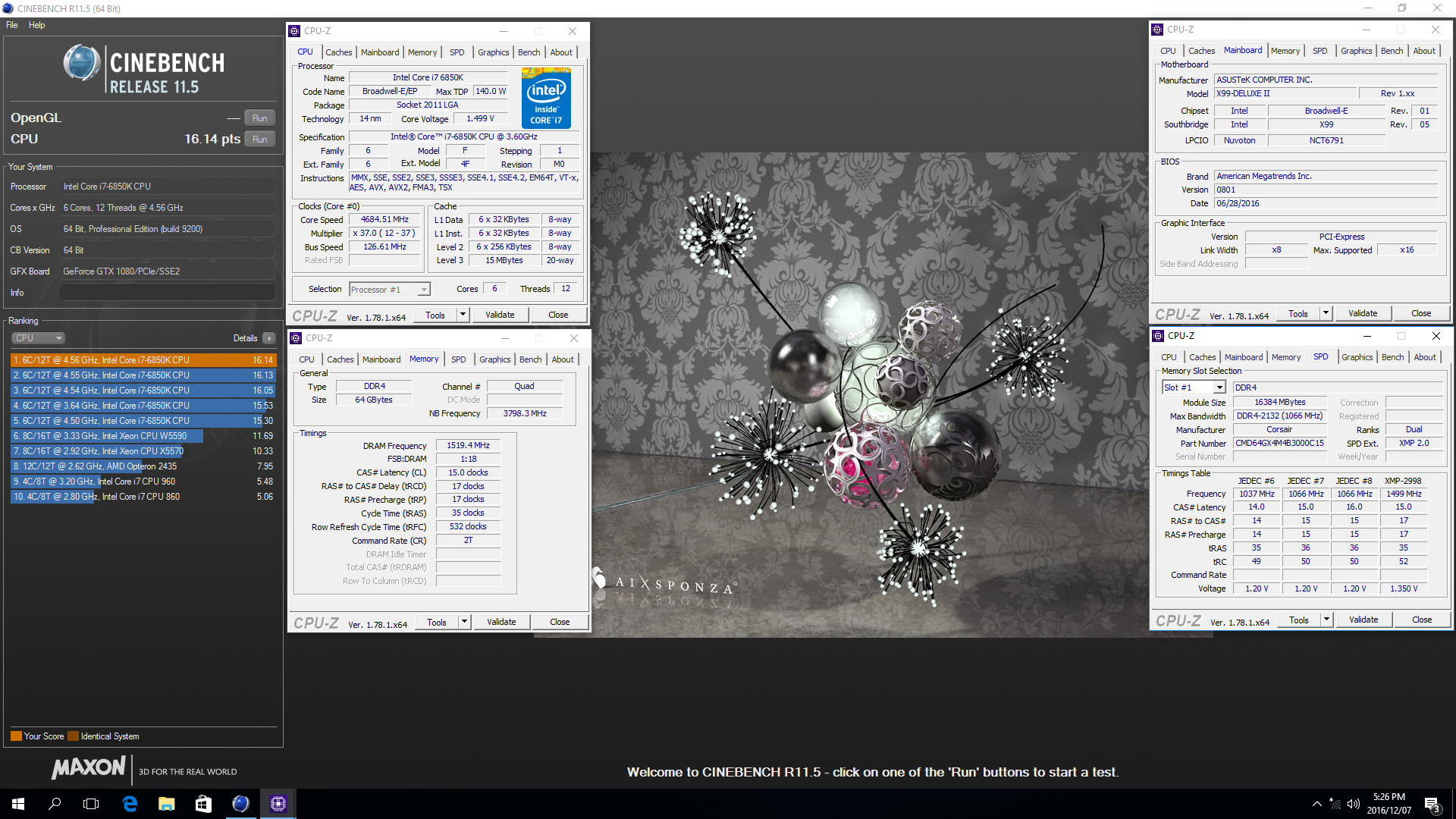1456x819 pixels.
Task: Click the CPU-Z window icon in the SPD window title bar
Action: click(1158, 336)
